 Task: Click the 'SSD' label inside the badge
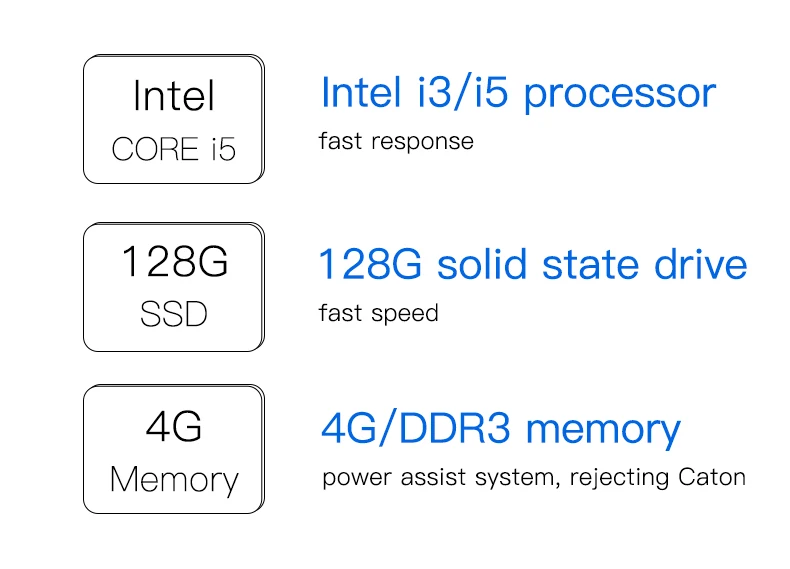point(174,314)
